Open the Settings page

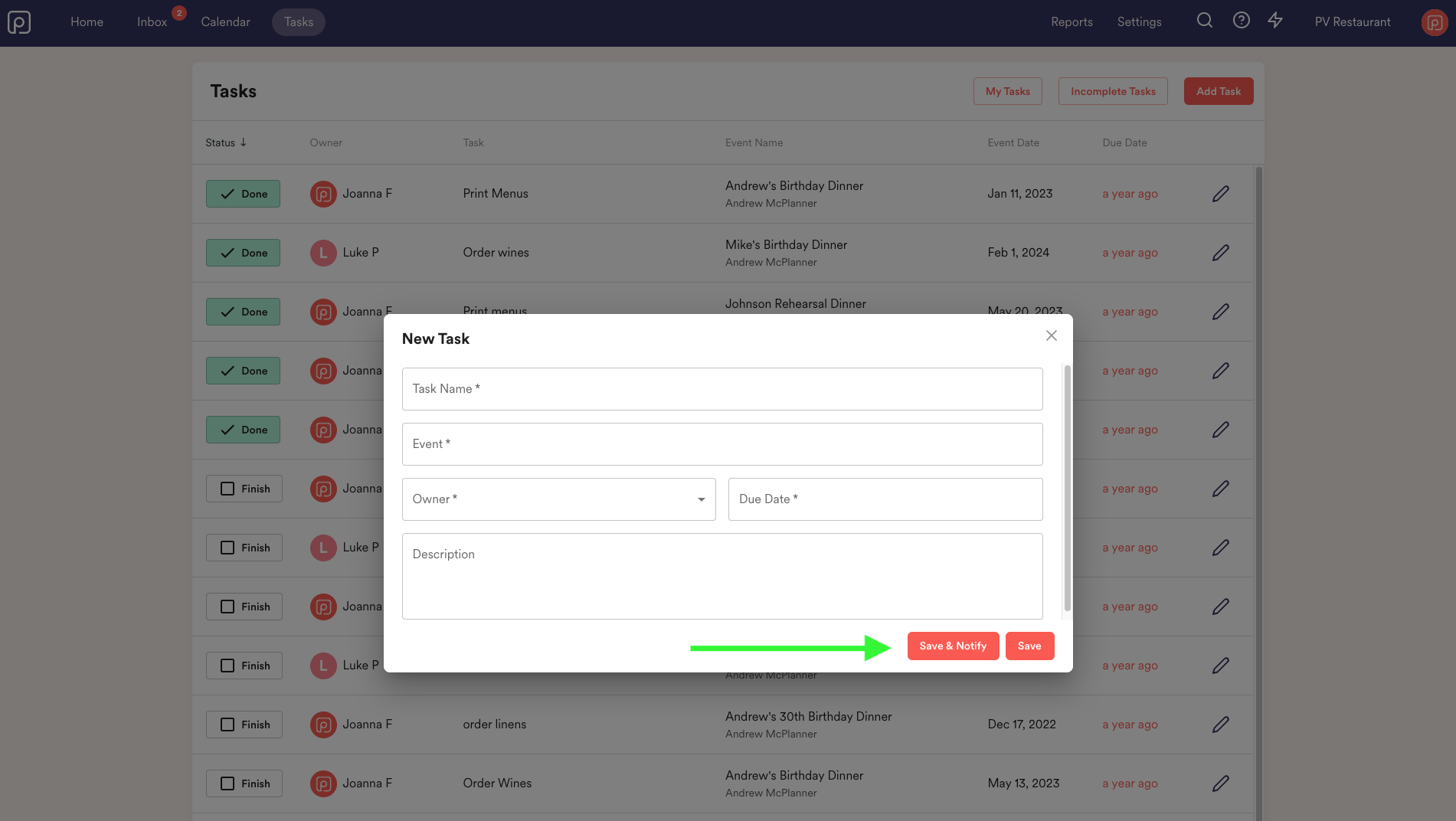pyautogui.click(x=1139, y=22)
